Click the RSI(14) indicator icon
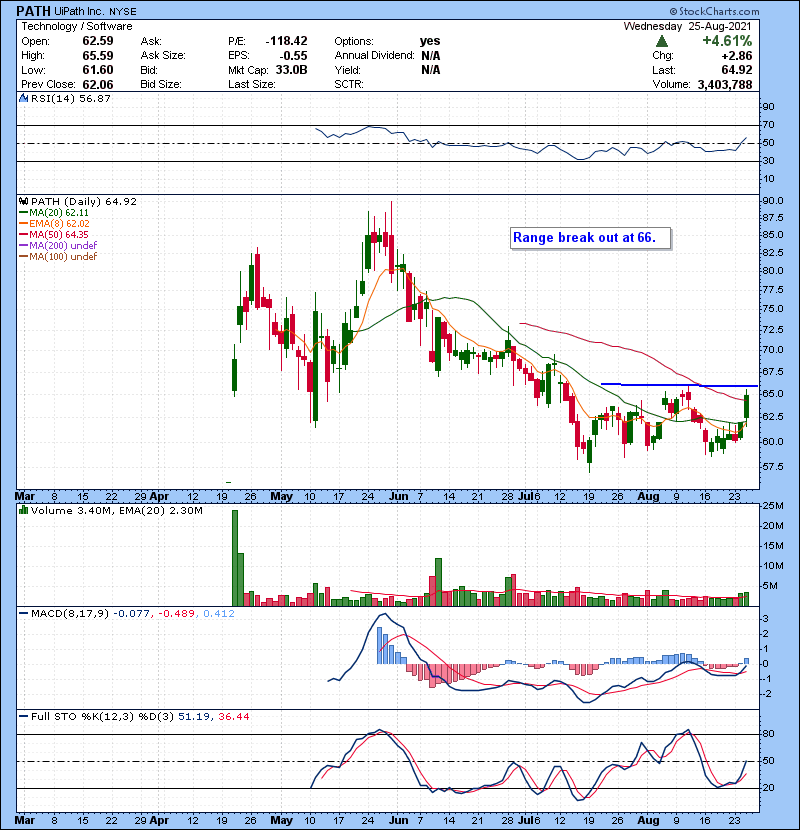800x830 pixels. (x=23, y=98)
